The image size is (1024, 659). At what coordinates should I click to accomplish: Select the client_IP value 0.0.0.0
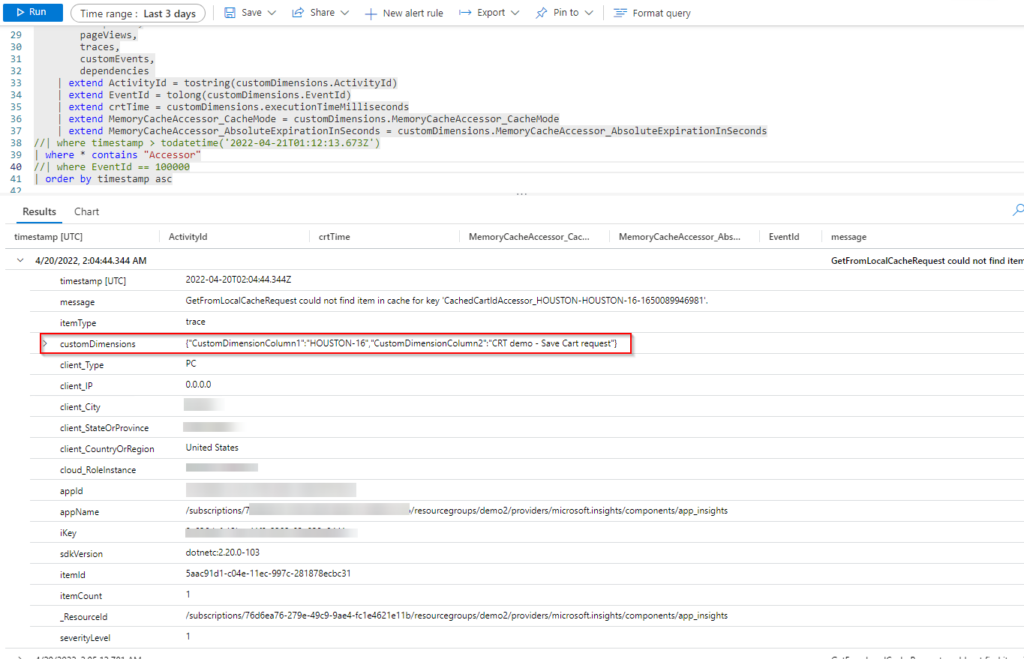point(198,385)
